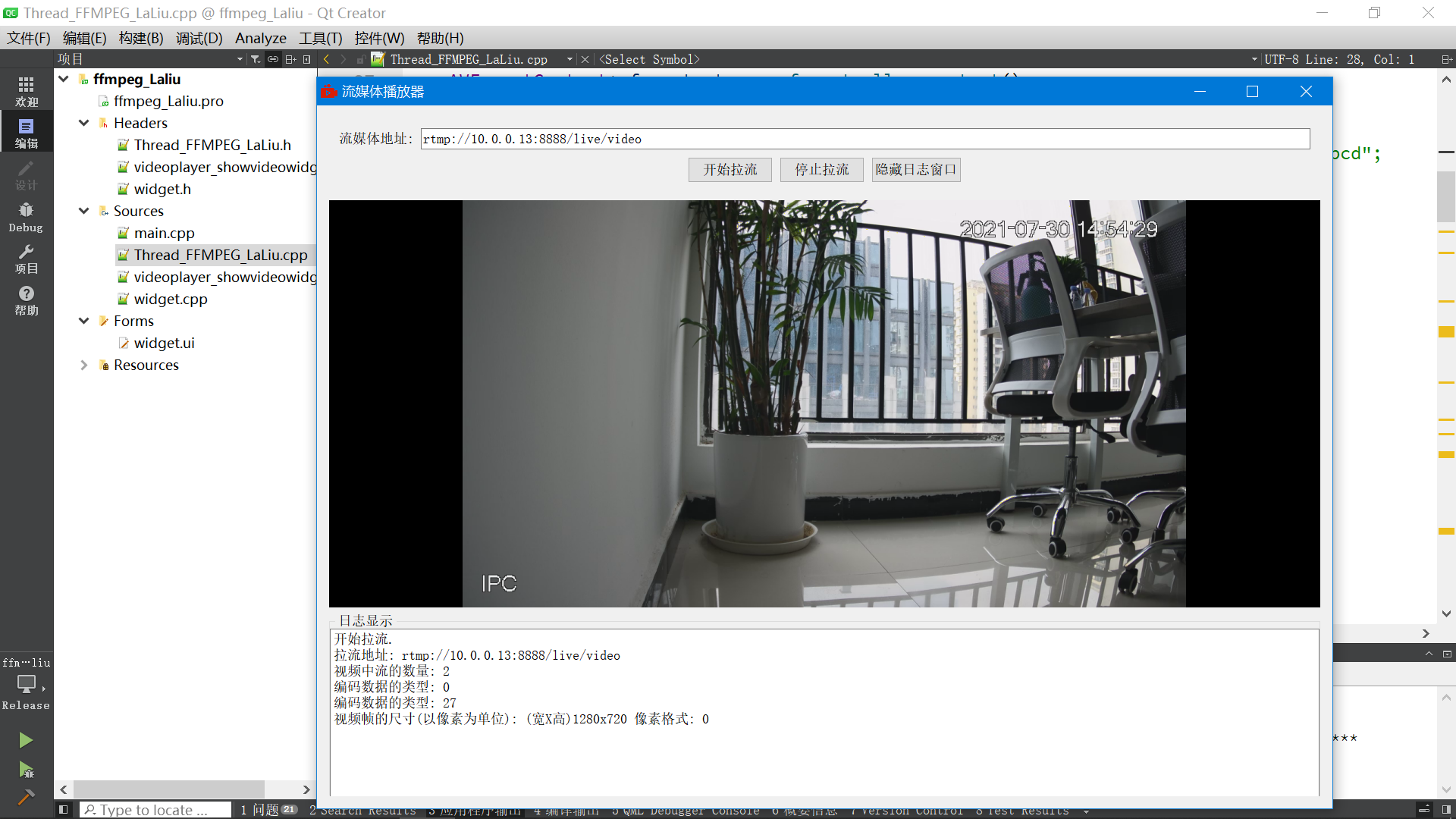This screenshot has width=1456, height=819.
Task: Click the 开始拉流 button in the player
Action: point(730,169)
